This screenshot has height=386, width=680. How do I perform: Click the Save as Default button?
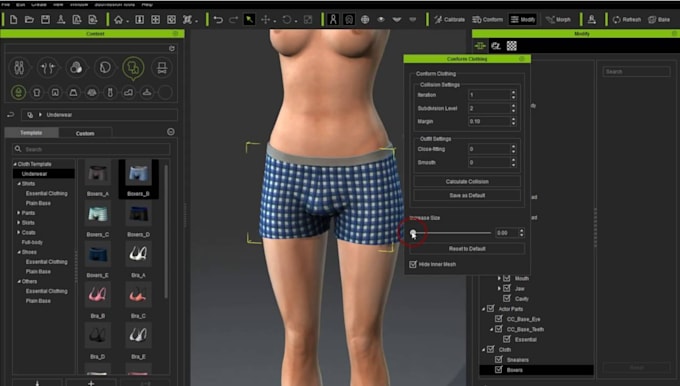coord(467,196)
